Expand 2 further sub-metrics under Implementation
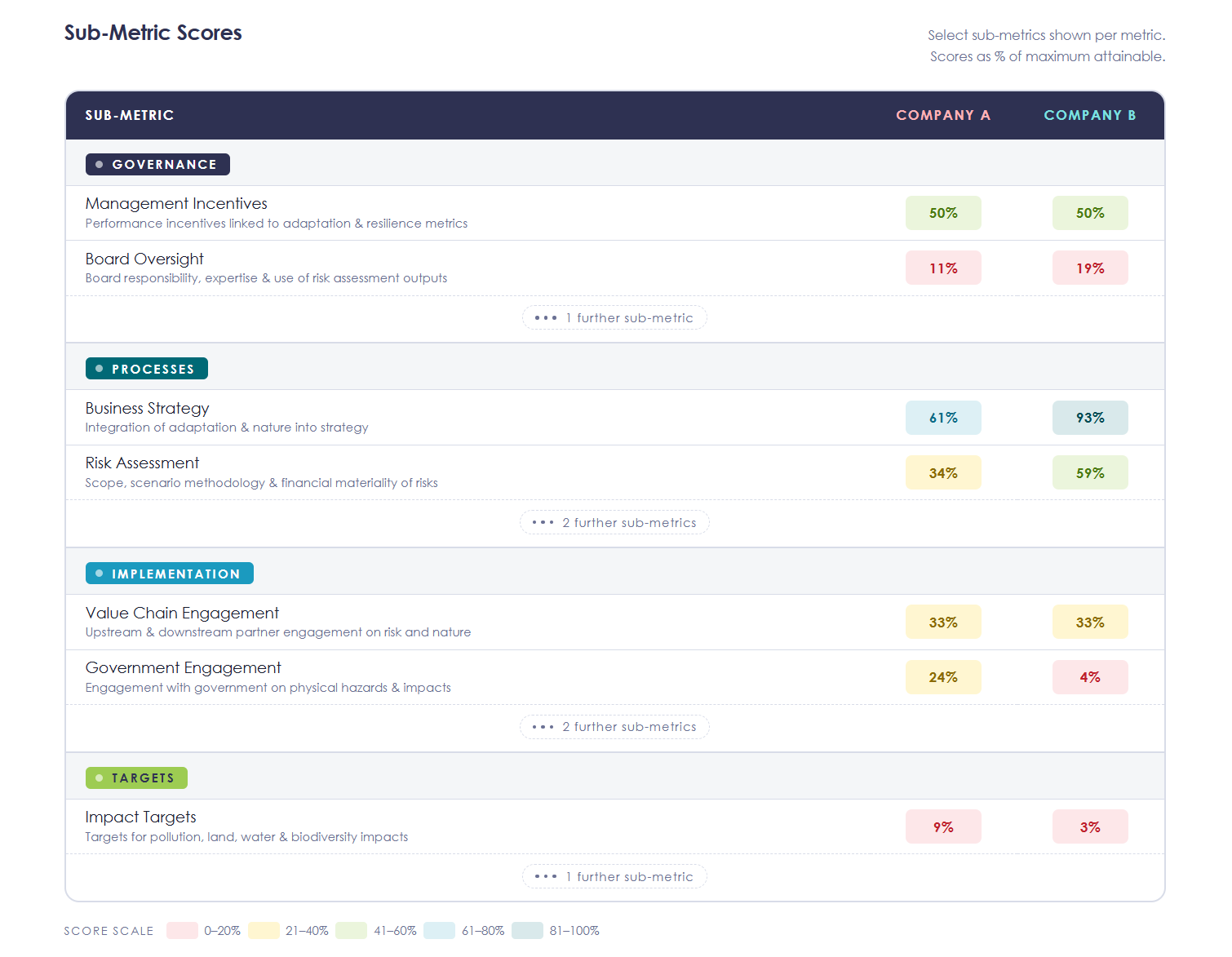 (x=614, y=727)
